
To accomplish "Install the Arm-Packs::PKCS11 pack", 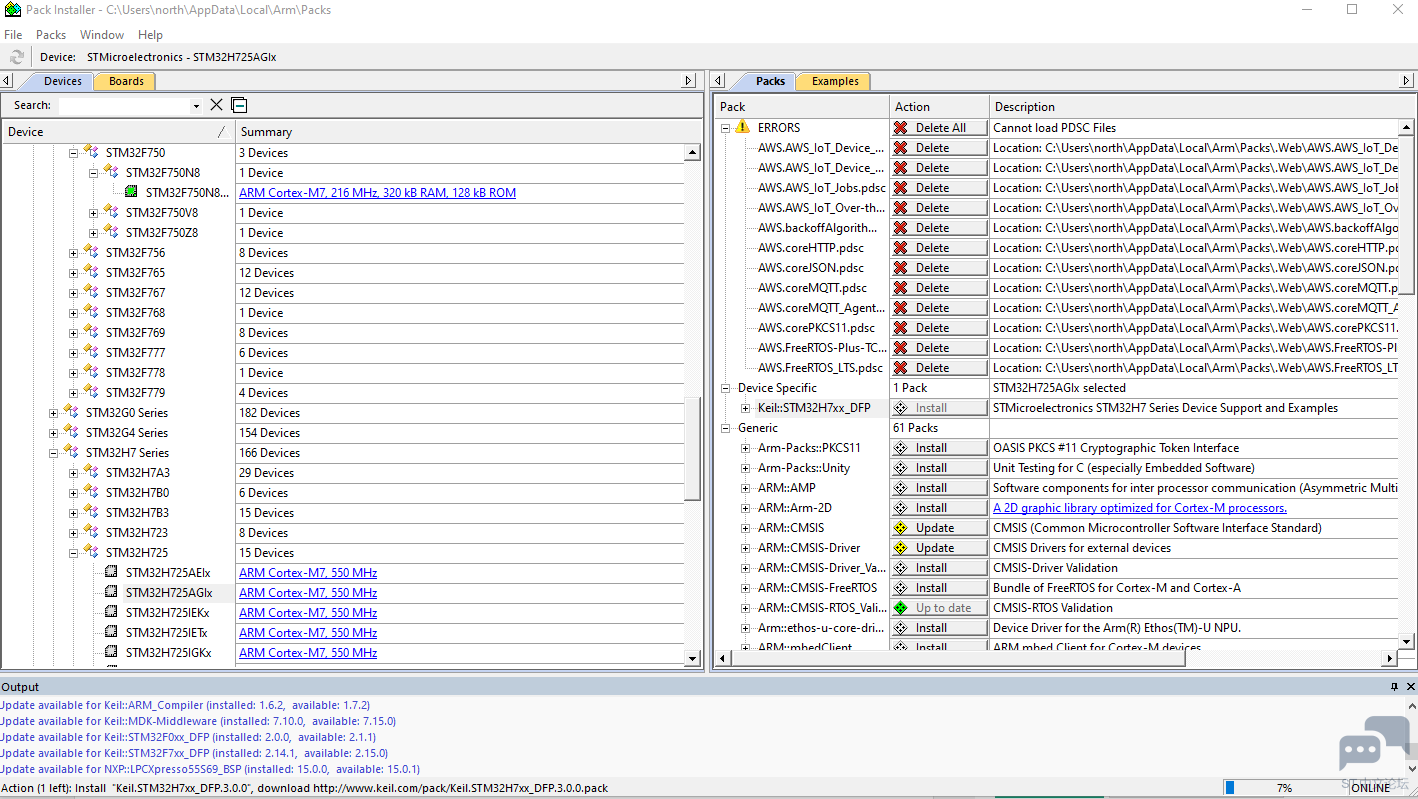I will point(939,448).
